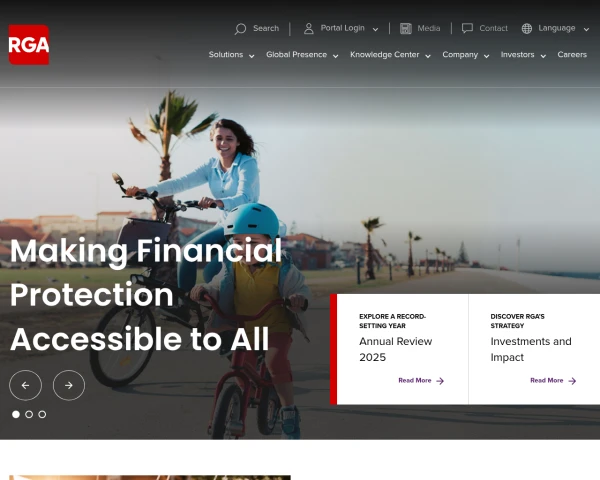The image size is (600, 480).
Task: Go to previous slide with left arrow
Action: [x=26, y=385]
